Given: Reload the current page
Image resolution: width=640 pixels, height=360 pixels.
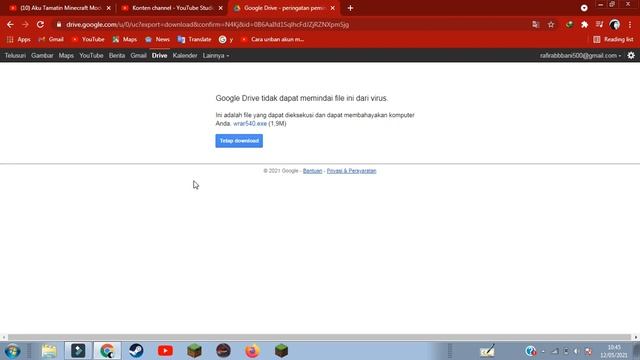Looking at the screenshot, I should (x=40, y=24).
